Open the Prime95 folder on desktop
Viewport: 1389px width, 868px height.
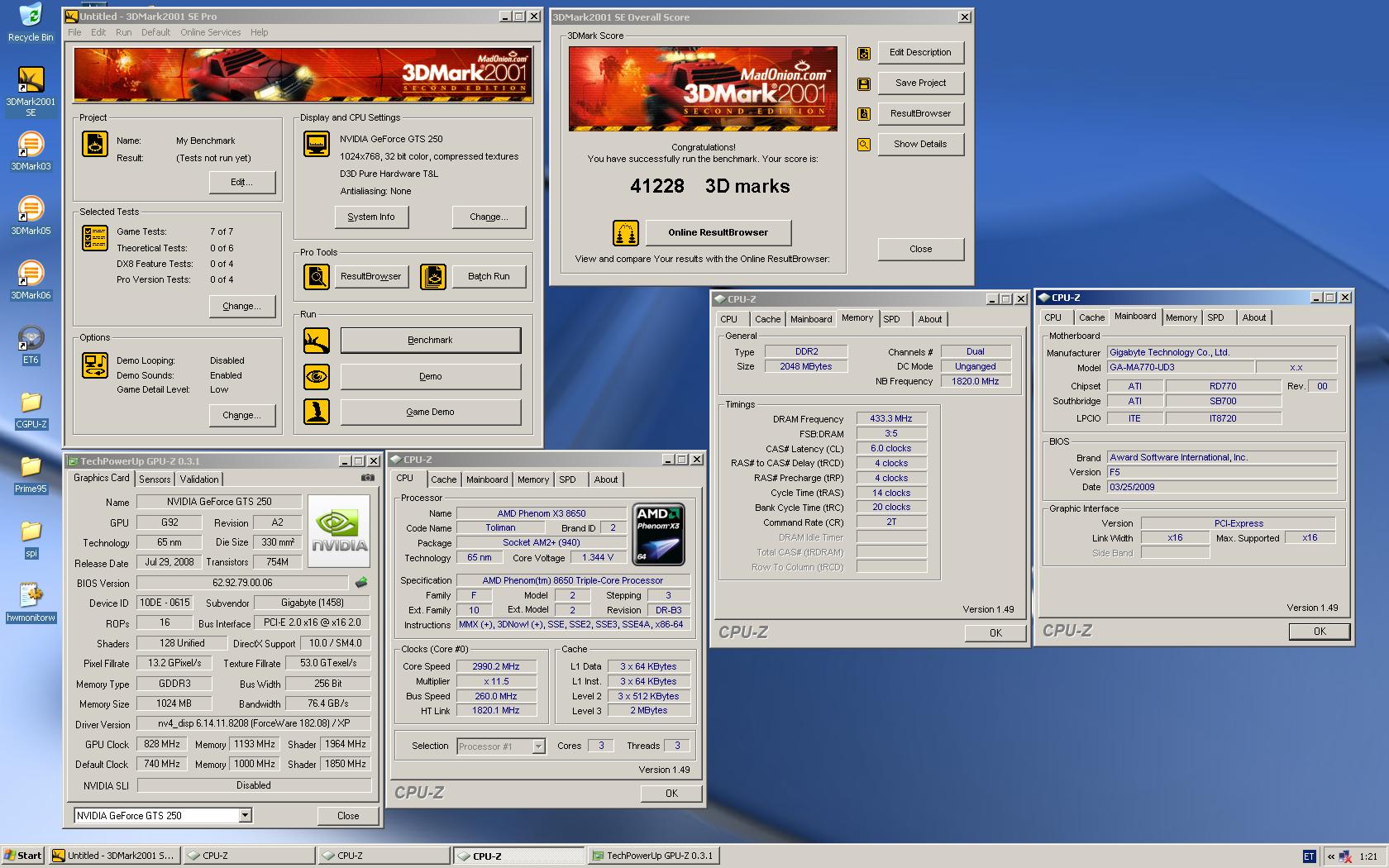[x=31, y=474]
